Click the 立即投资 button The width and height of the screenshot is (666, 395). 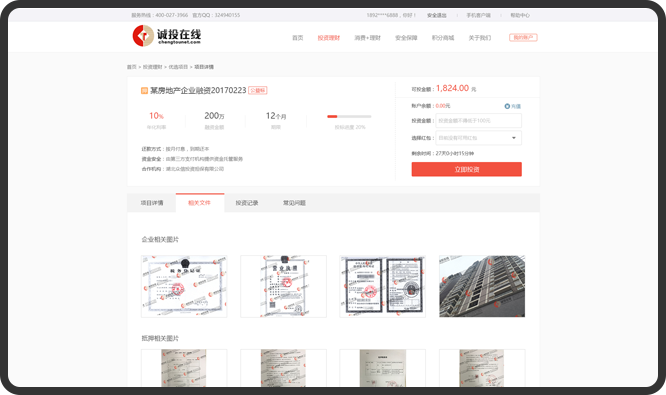[x=466, y=169]
